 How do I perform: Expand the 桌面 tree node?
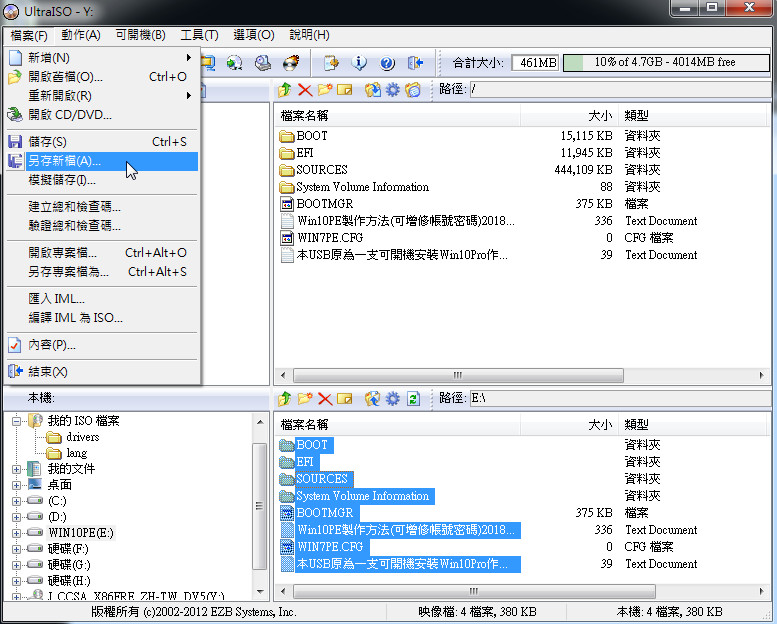[x=16, y=485]
